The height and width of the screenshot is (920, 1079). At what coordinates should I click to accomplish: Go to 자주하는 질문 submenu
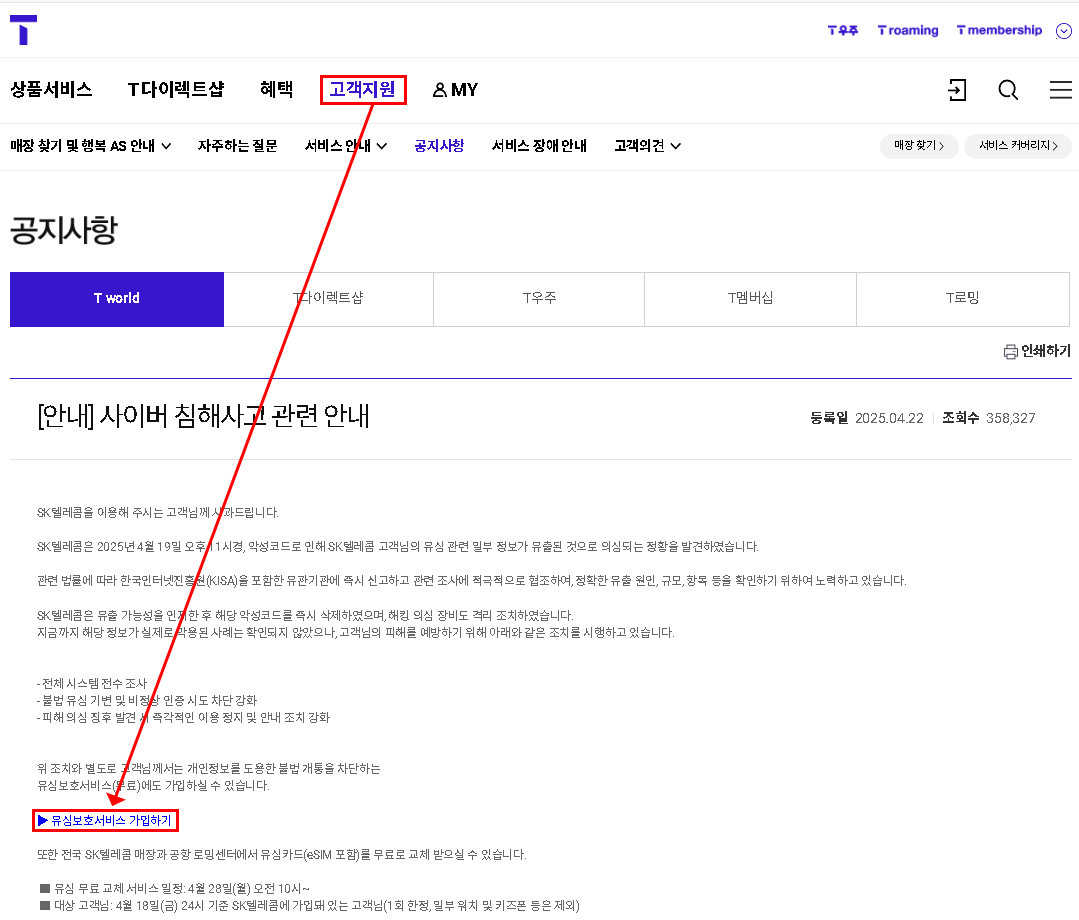237,146
